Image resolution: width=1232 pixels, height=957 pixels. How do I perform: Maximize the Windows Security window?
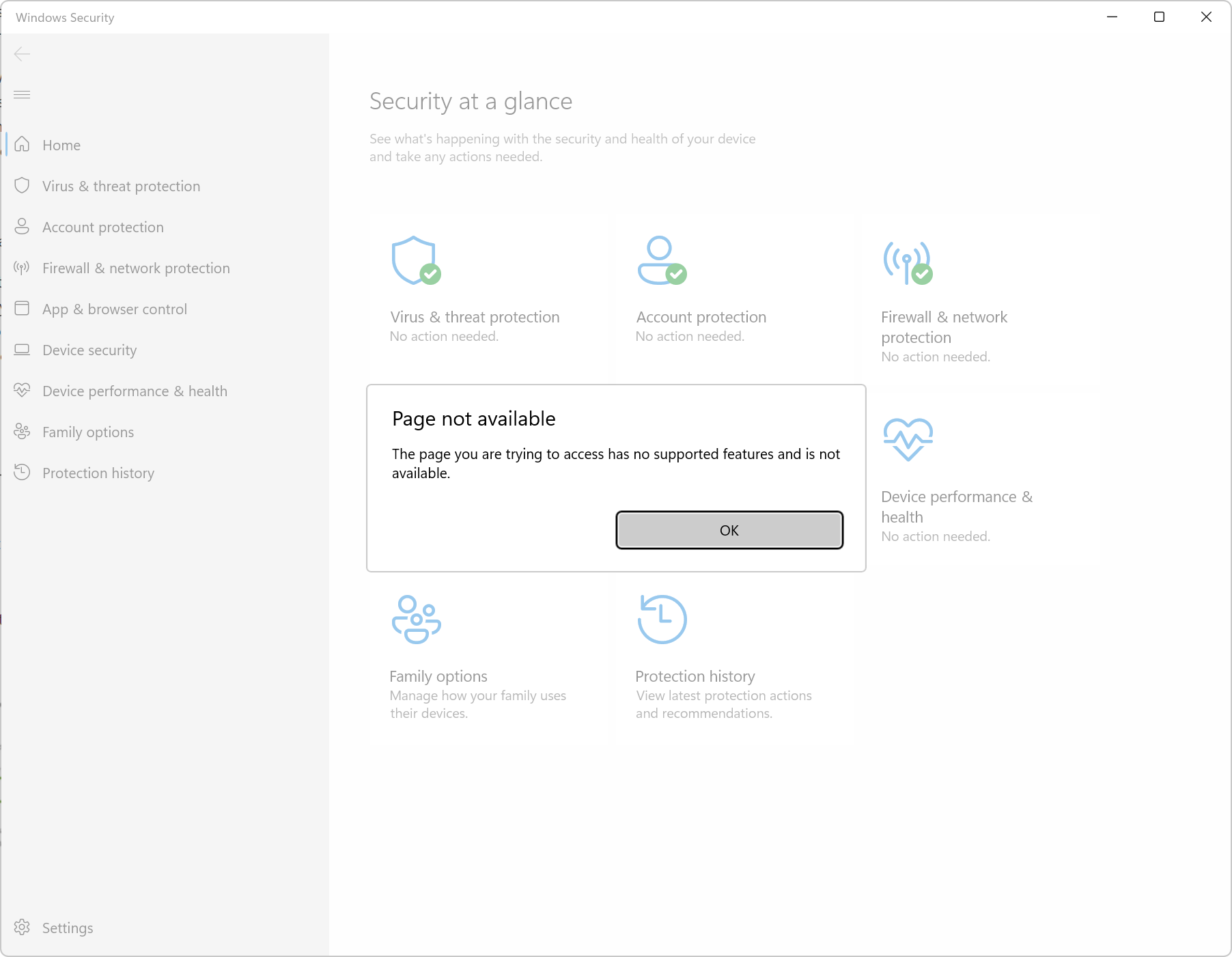[1159, 17]
